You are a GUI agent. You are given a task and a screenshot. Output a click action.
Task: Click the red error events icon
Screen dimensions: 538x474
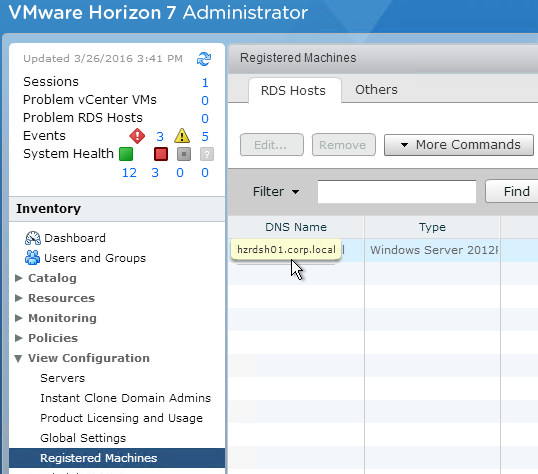[x=137, y=136]
